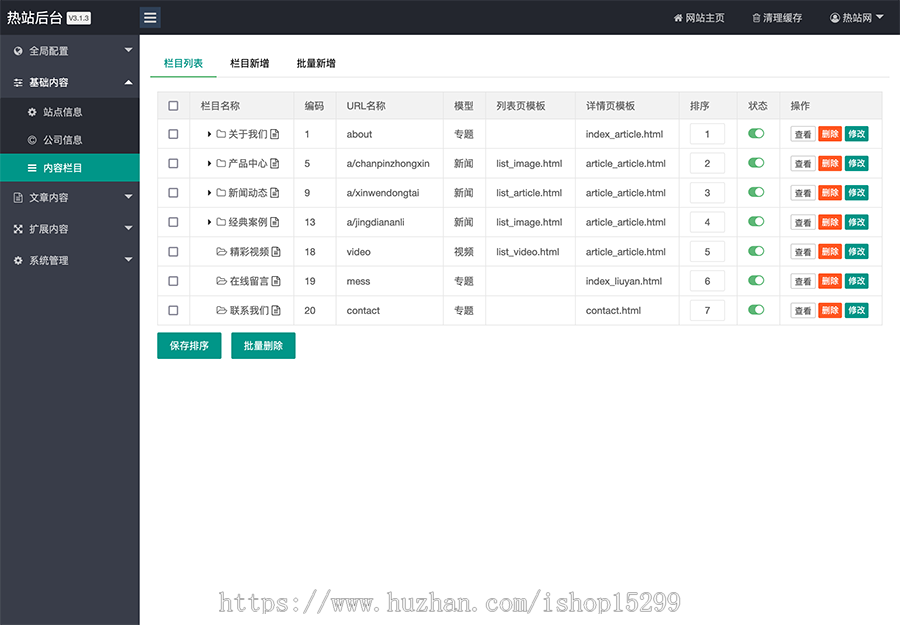Switch to the 栏目列表 tab
900x625 pixels.
pos(183,63)
